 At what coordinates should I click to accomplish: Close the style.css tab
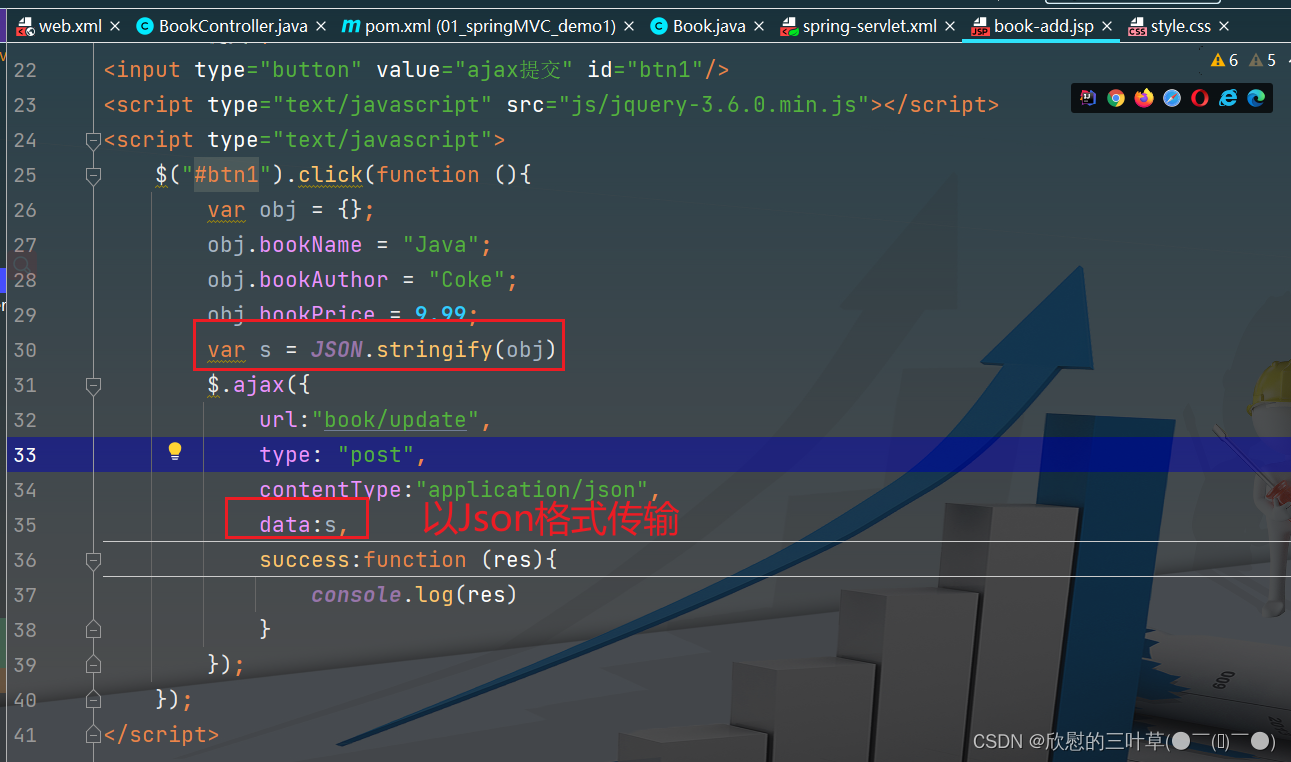[1224, 26]
